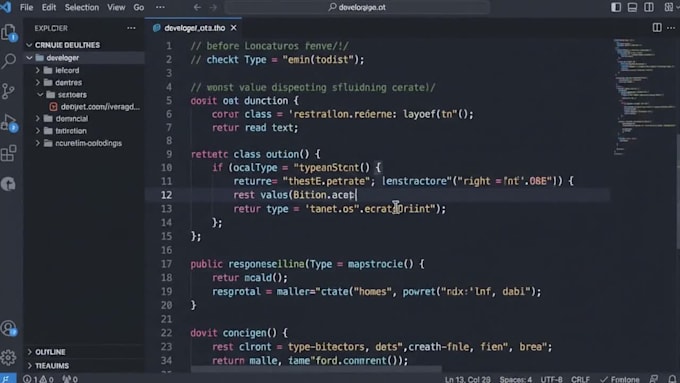Click the Ln 13, Col 29 cursor position
This screenshot has width=680, height=383.
468,379
